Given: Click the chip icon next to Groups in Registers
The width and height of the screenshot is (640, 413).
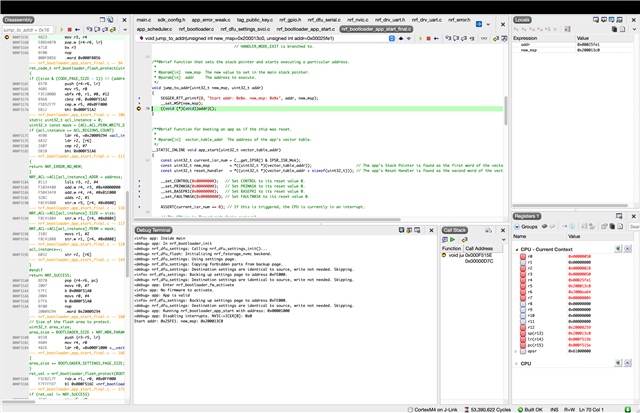Looking at the screenshot, I should pos(544,226).
